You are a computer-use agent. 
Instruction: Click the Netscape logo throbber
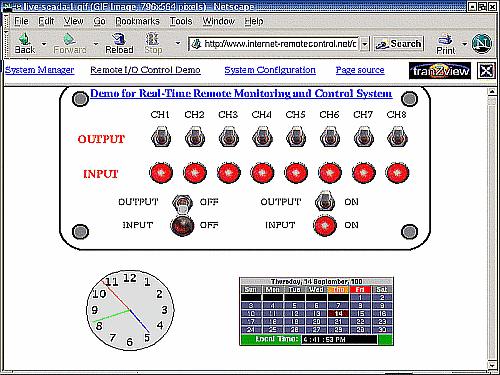coord(482,43)
